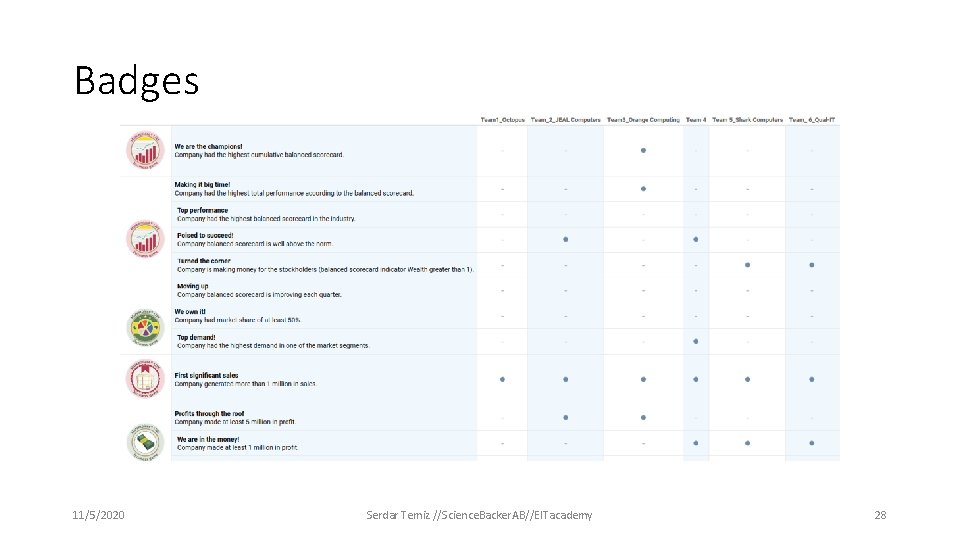Click the Turned the corner dot for Team 5_Shark
Viewport: 960px width, 540px height.
747,265
